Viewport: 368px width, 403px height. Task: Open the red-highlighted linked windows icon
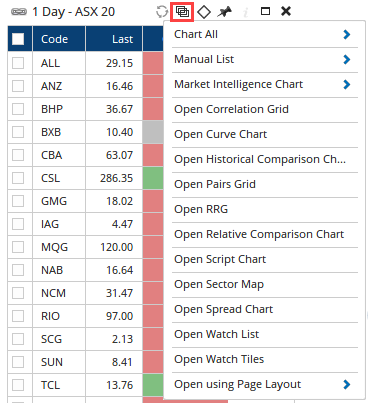[x=182, y=12]
